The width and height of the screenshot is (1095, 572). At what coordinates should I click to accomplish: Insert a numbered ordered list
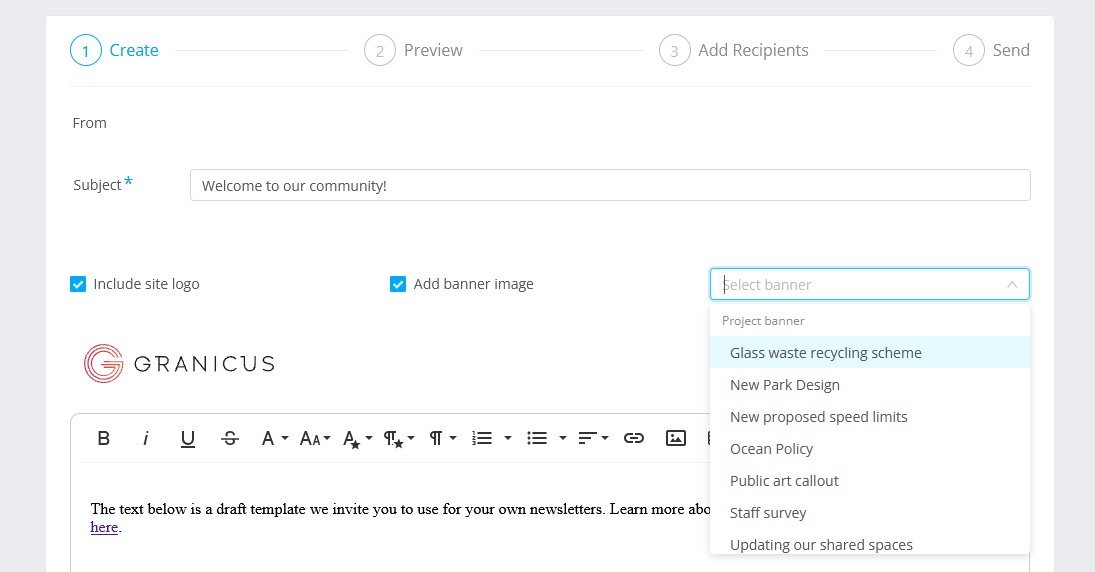pos(482,438)
